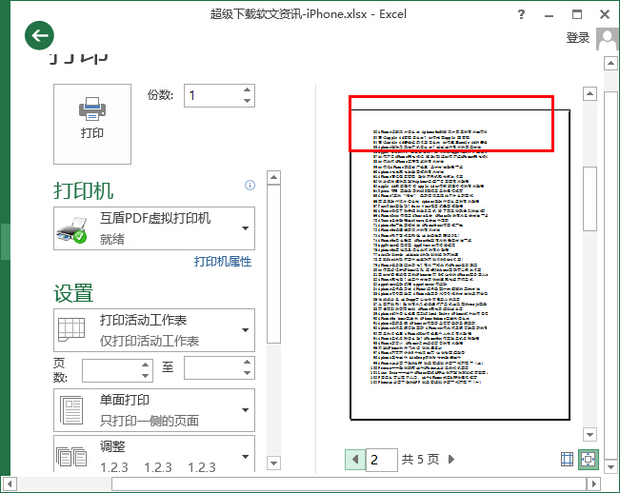Image resolution: width=620 pixels, height=493 pixels.
Task: Click the 就绪 printer status text
Action: (x=112, y=239)
